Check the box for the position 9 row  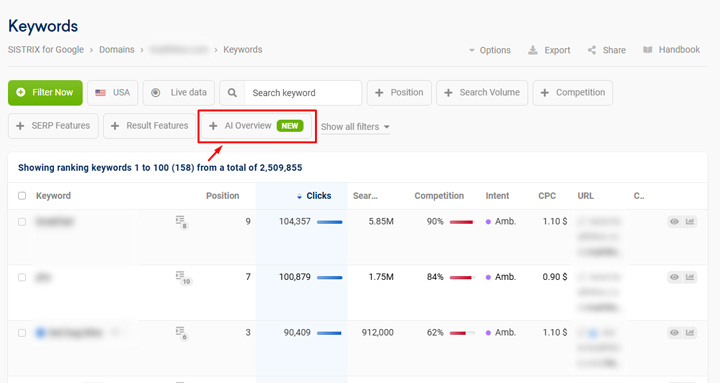click(x=22, y=222)
